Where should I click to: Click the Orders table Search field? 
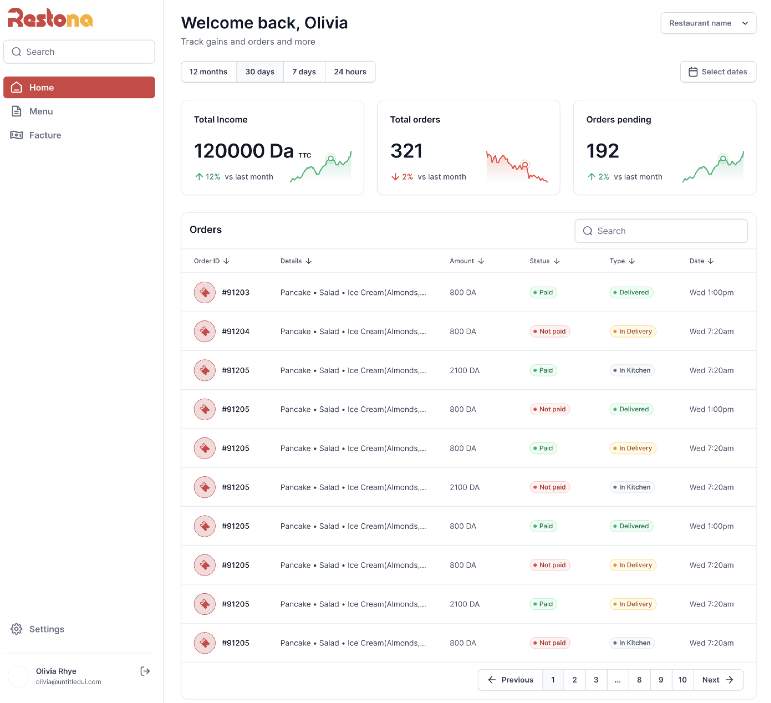(x=661, y=231)
